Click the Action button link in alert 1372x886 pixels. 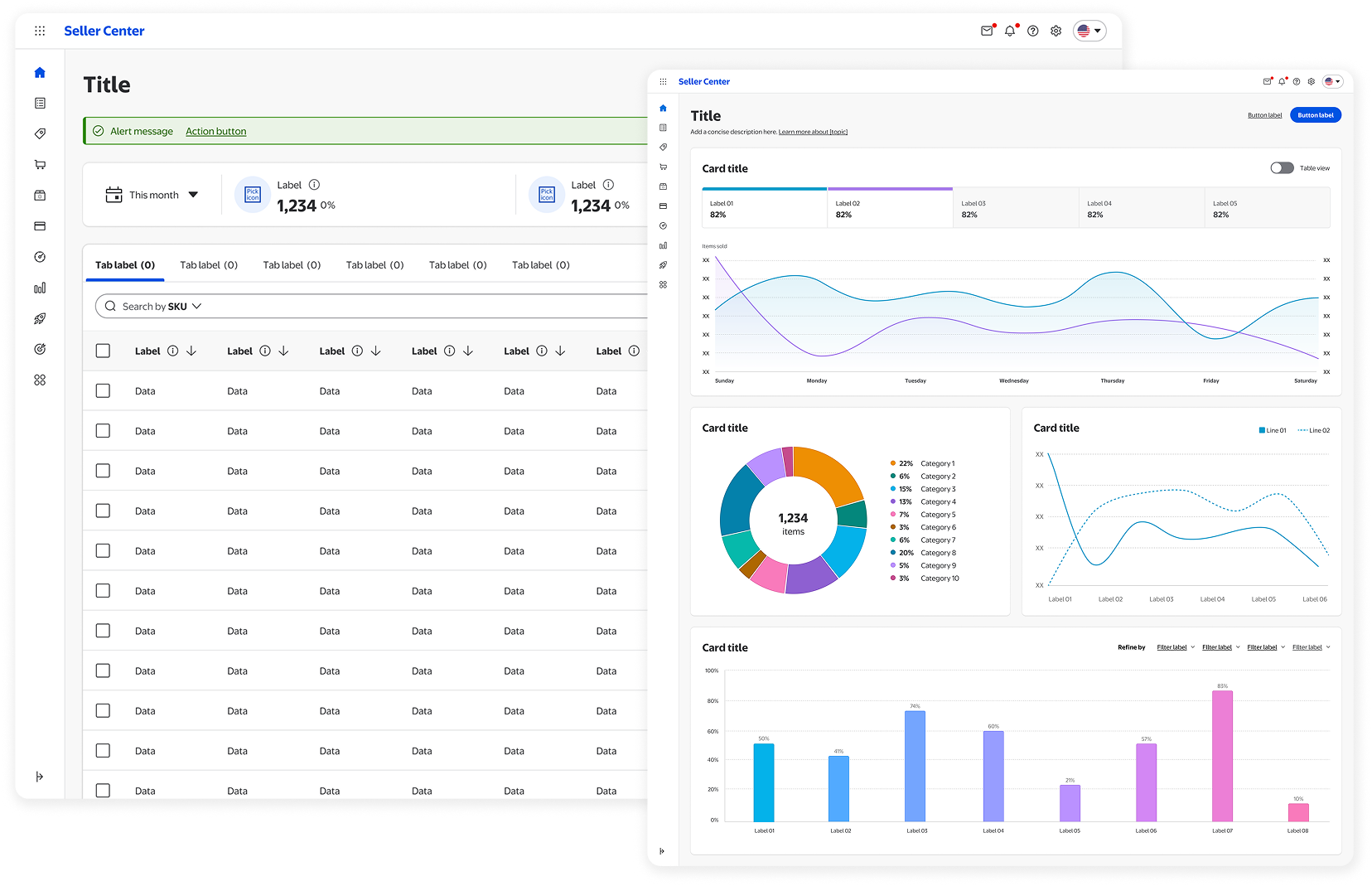click(215, 132)
